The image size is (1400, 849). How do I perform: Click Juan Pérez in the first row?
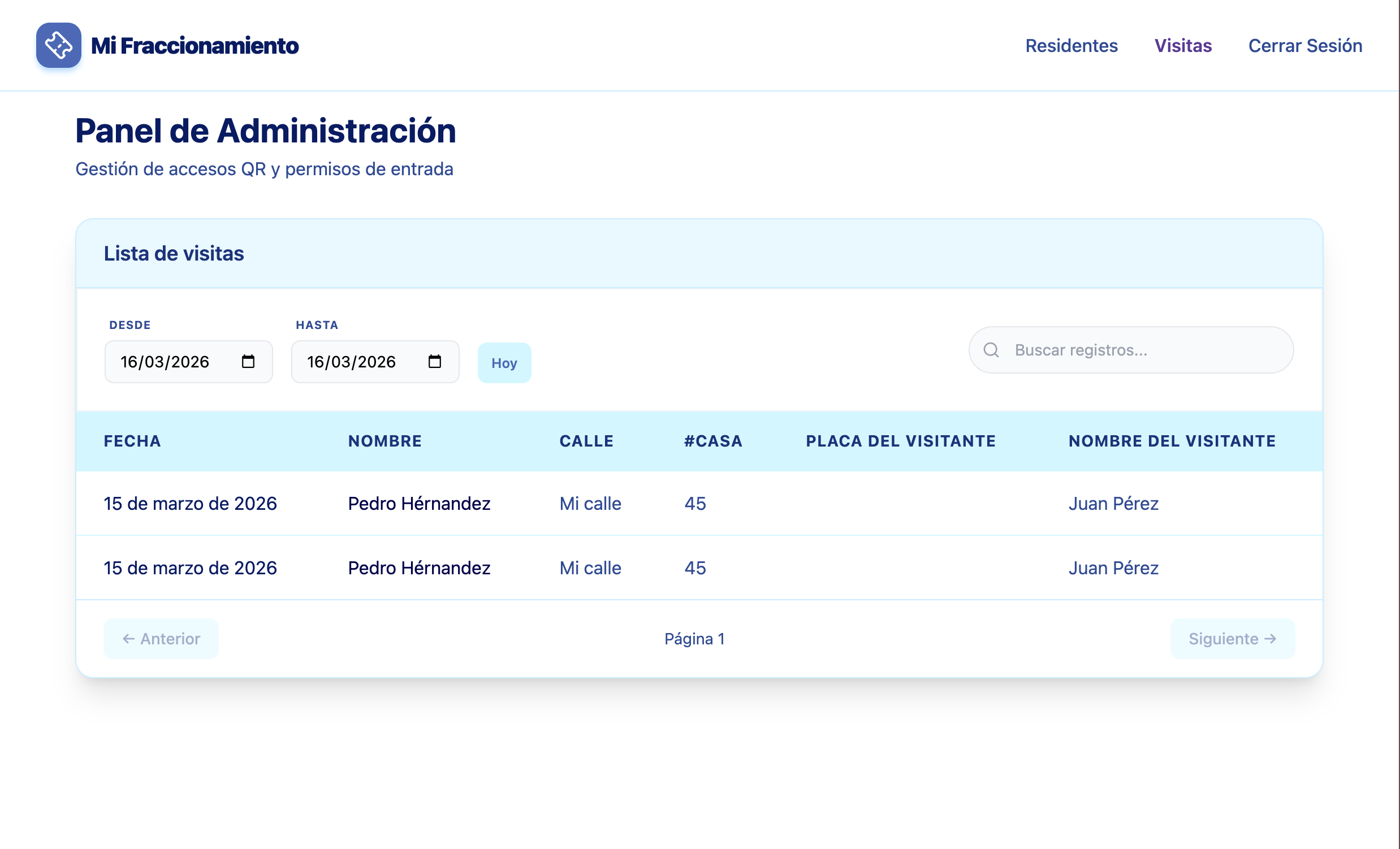1114,504
